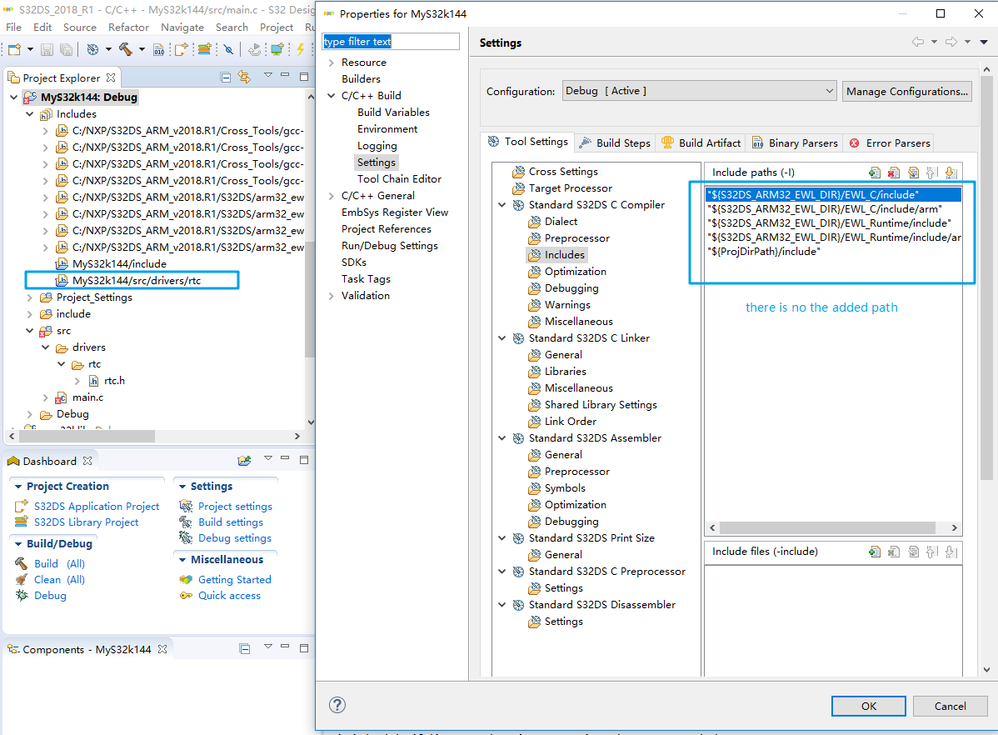The image size is (998, 735).
Task: Select the "${ProjDirPath}/include" path entry
Action: [x=764, y=251]
